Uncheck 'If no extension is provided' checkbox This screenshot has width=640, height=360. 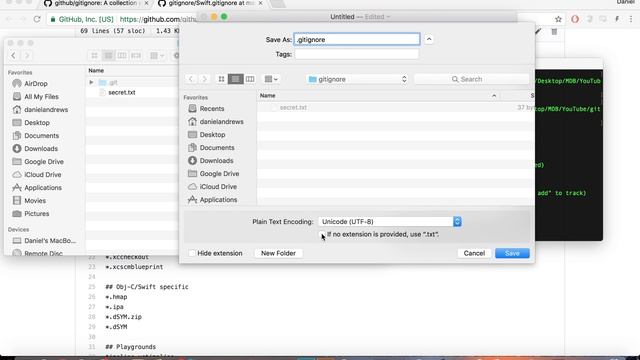322,234
